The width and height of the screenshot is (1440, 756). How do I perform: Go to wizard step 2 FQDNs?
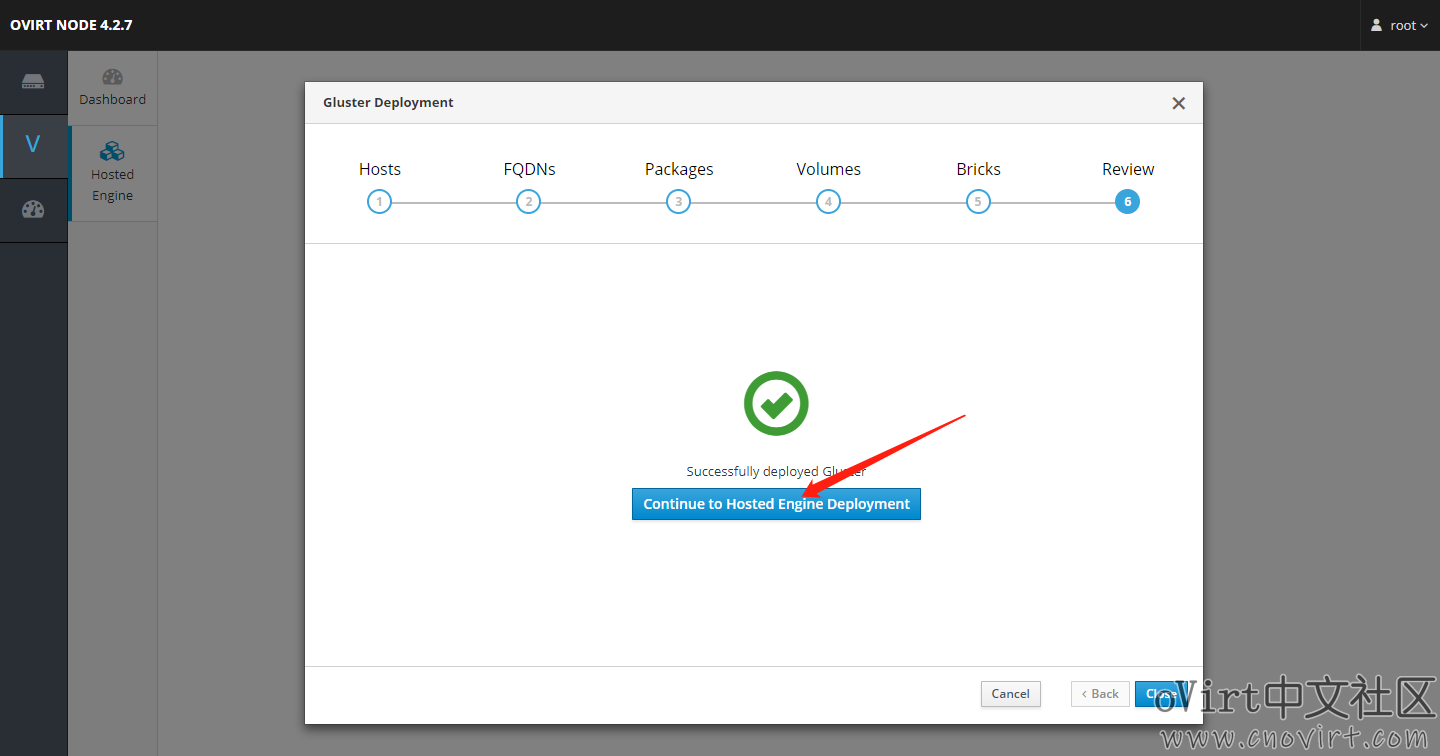(x=529, y=202)
